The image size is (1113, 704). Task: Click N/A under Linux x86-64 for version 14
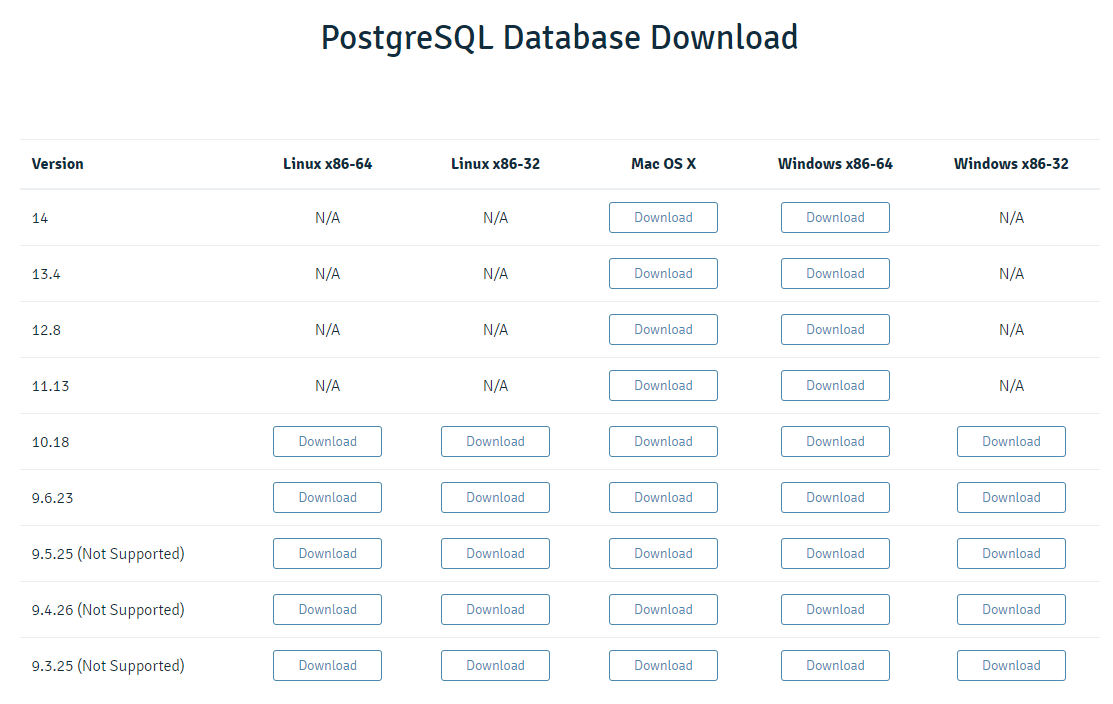(327, 218)
